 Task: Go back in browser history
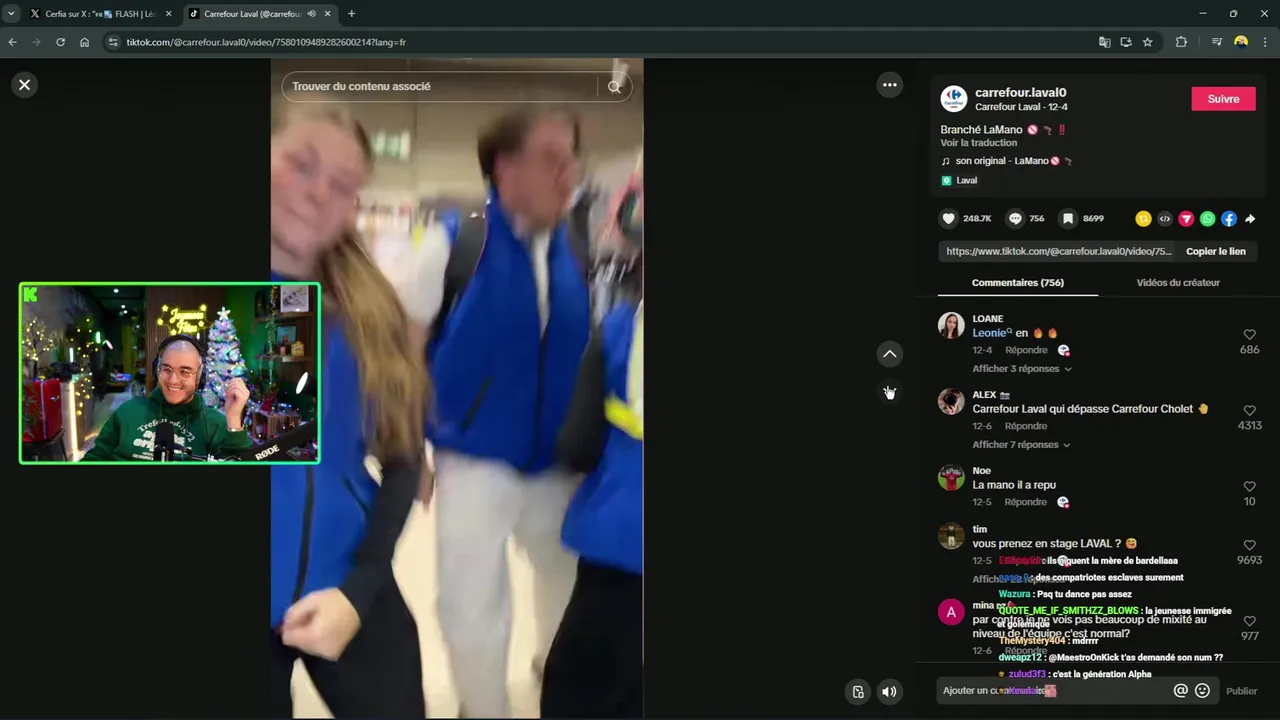(13, 42)
